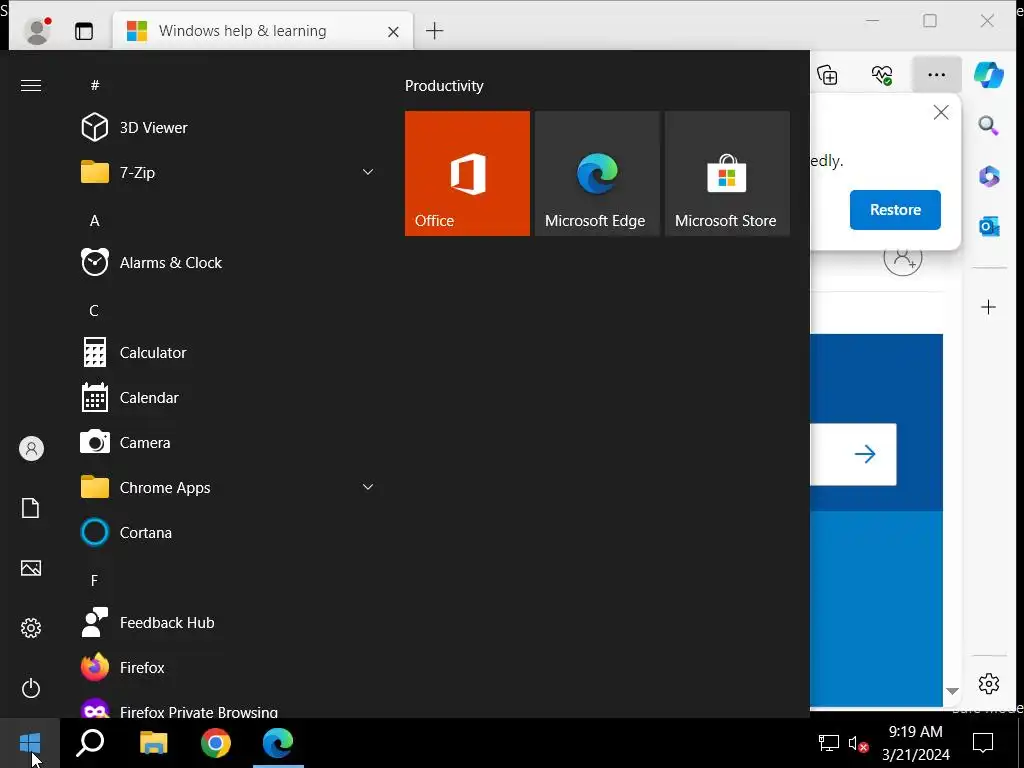Viewport: 1024px width, 768px height.
Task: Open the network tray icon
Action: [x=829, y=743]
